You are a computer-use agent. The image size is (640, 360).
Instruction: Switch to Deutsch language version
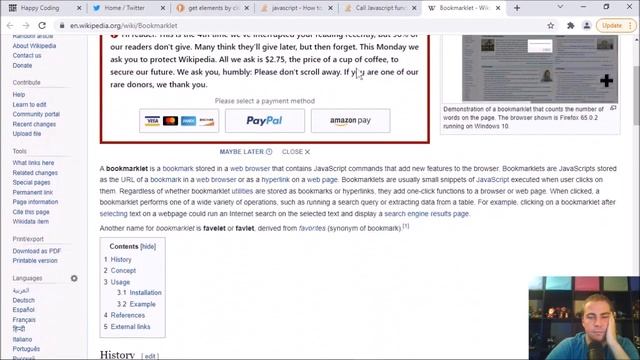(x=23, y=300)
